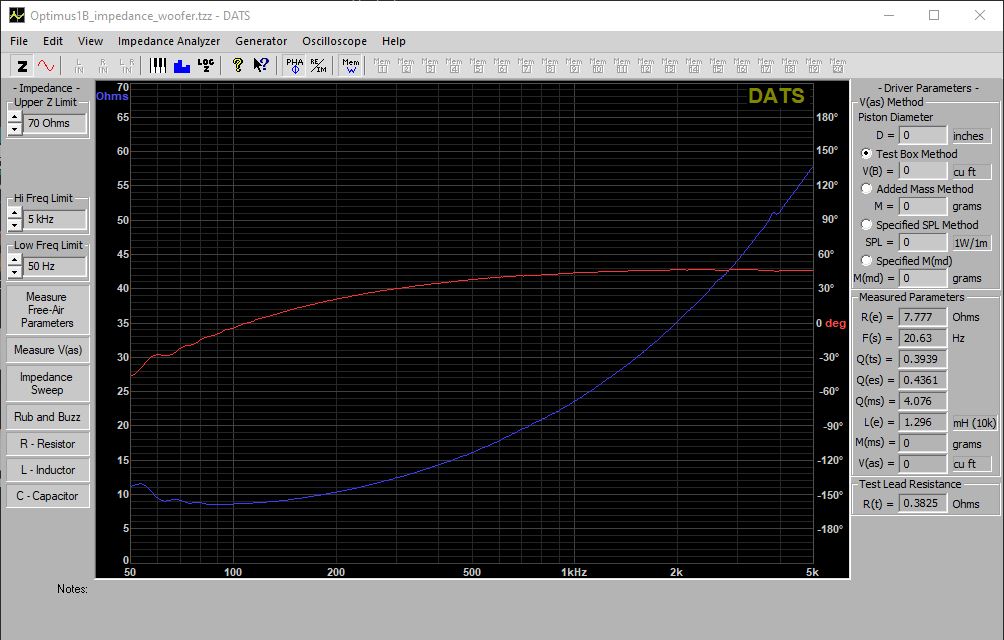Click the arrow question mark context help icon
Image resolution: width=1004 pixels, height=640 pixels.
click(x=261, y=65)
